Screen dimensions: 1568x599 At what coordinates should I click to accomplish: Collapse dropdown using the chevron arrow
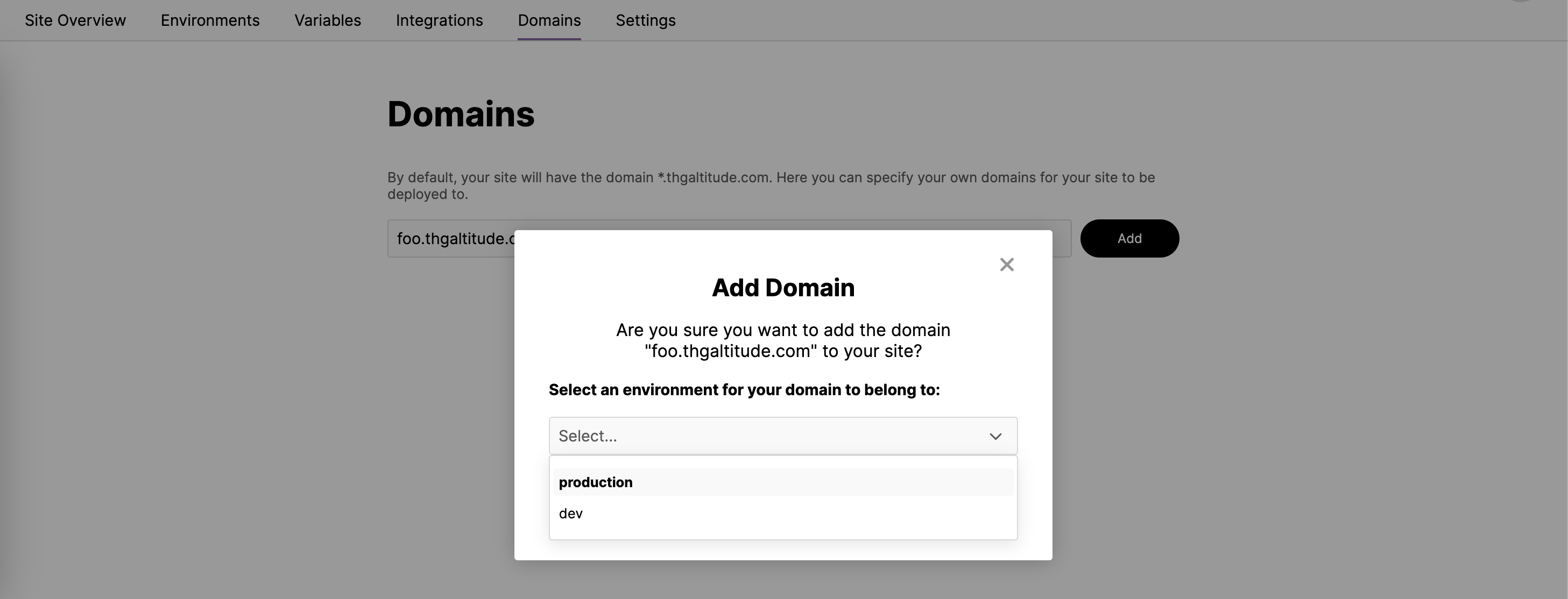(995, 436)
